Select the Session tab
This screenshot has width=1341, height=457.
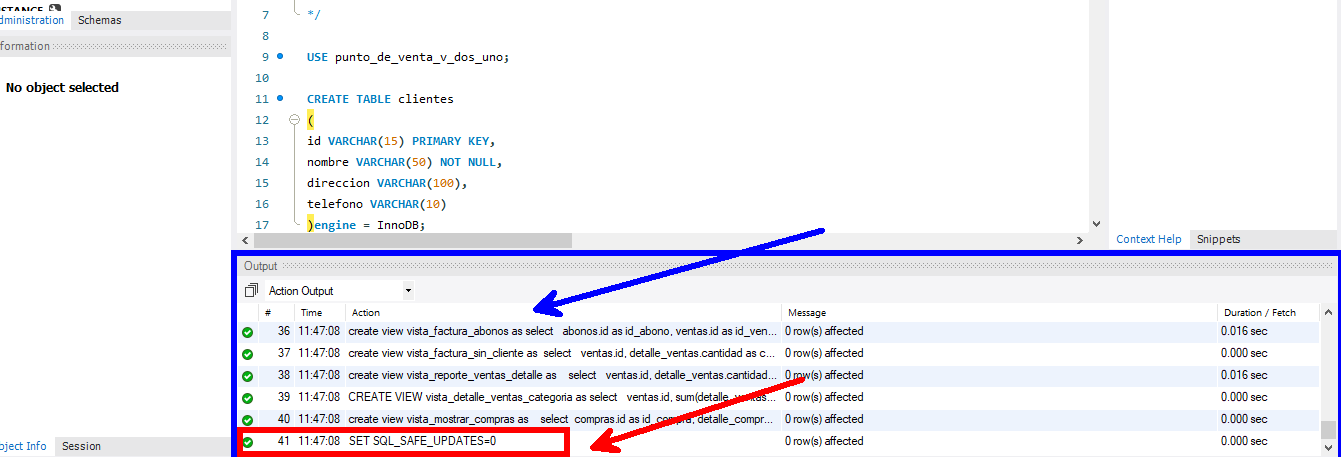pyautogui.click(x=82, y=446)
